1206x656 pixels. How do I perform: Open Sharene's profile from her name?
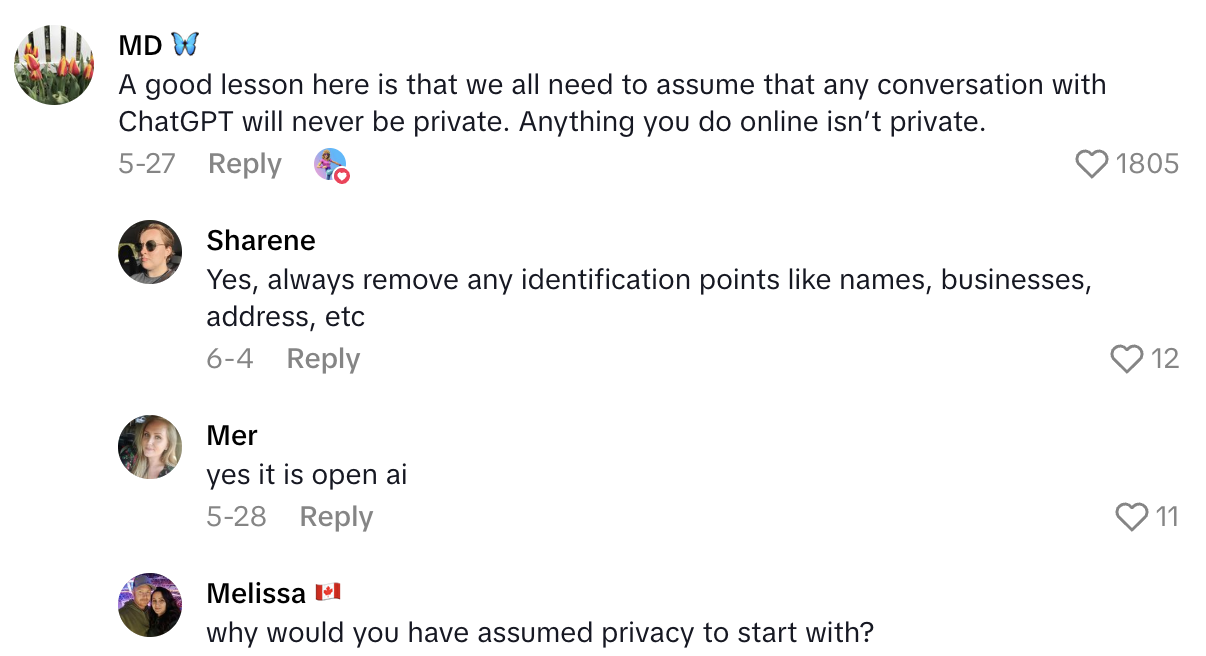pyautogui.click(x=260, y=241)
